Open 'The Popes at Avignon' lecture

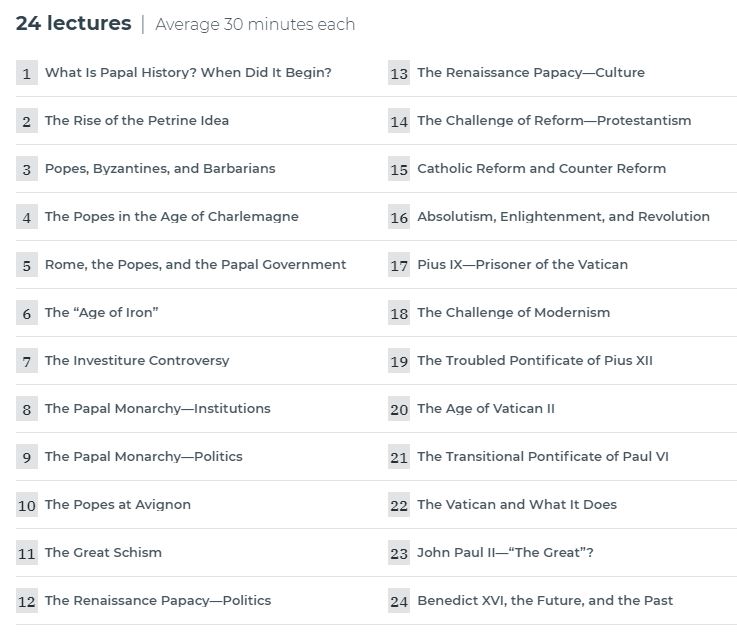[118, 505]
